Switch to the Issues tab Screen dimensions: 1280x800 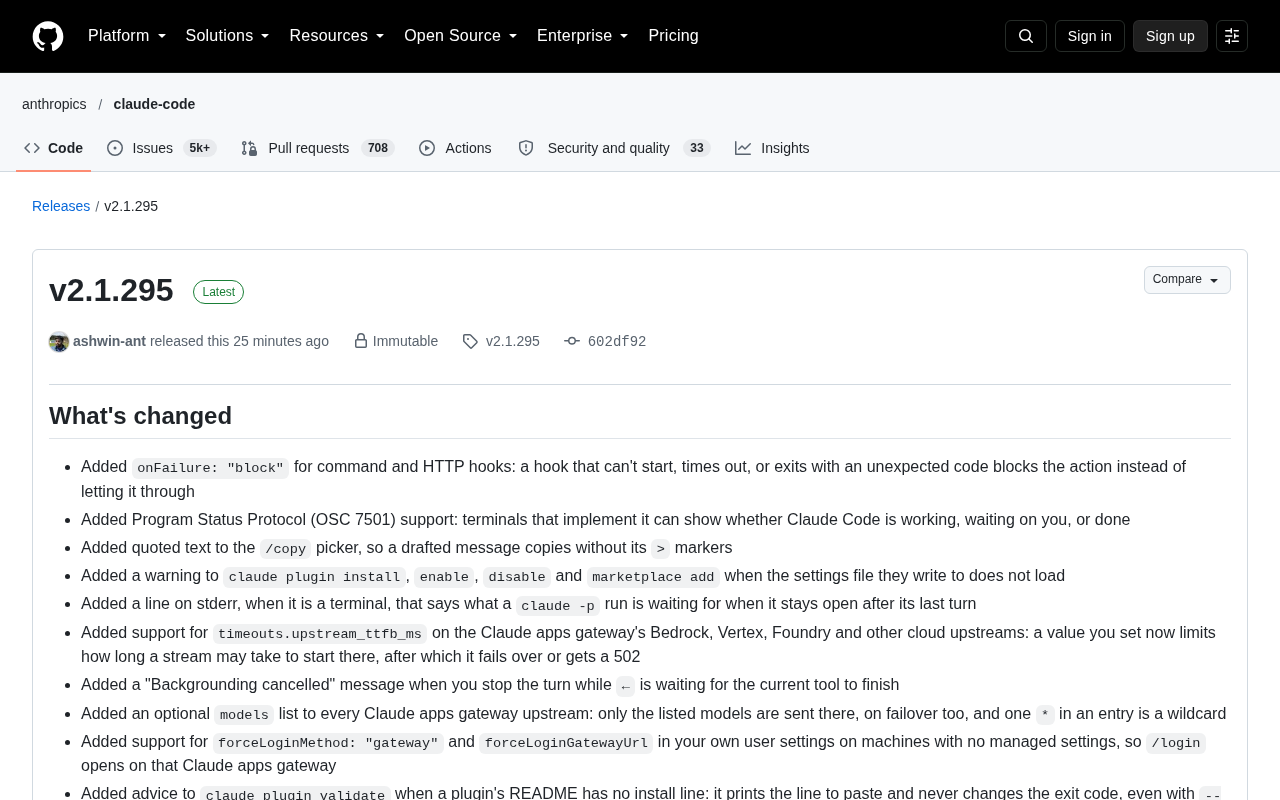162,148
